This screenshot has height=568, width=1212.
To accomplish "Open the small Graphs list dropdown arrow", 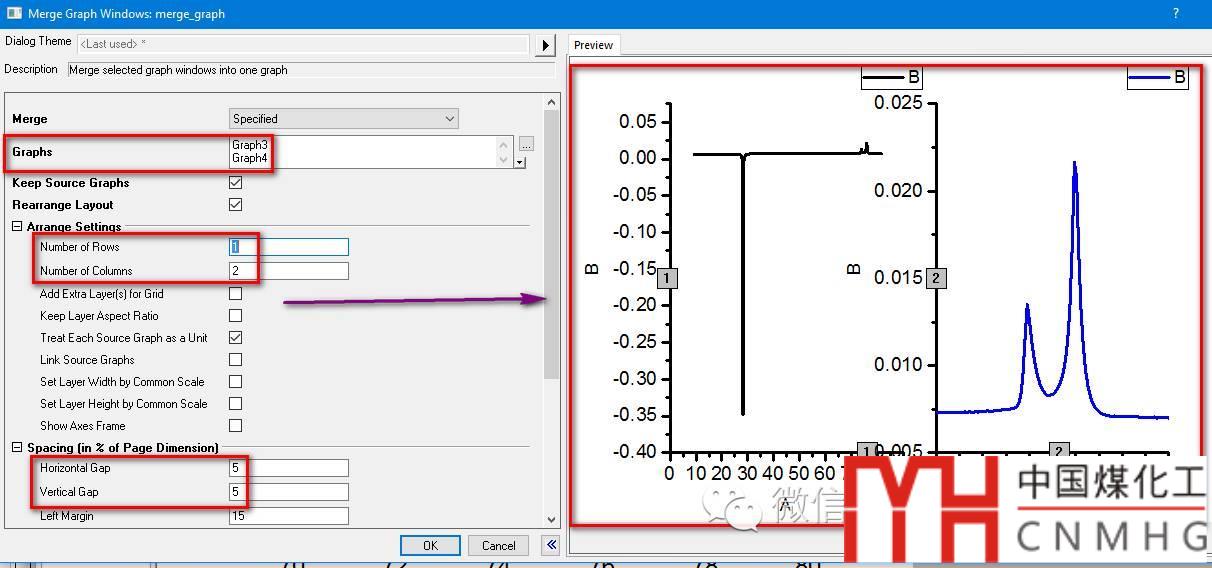I will tap(520, 162).
